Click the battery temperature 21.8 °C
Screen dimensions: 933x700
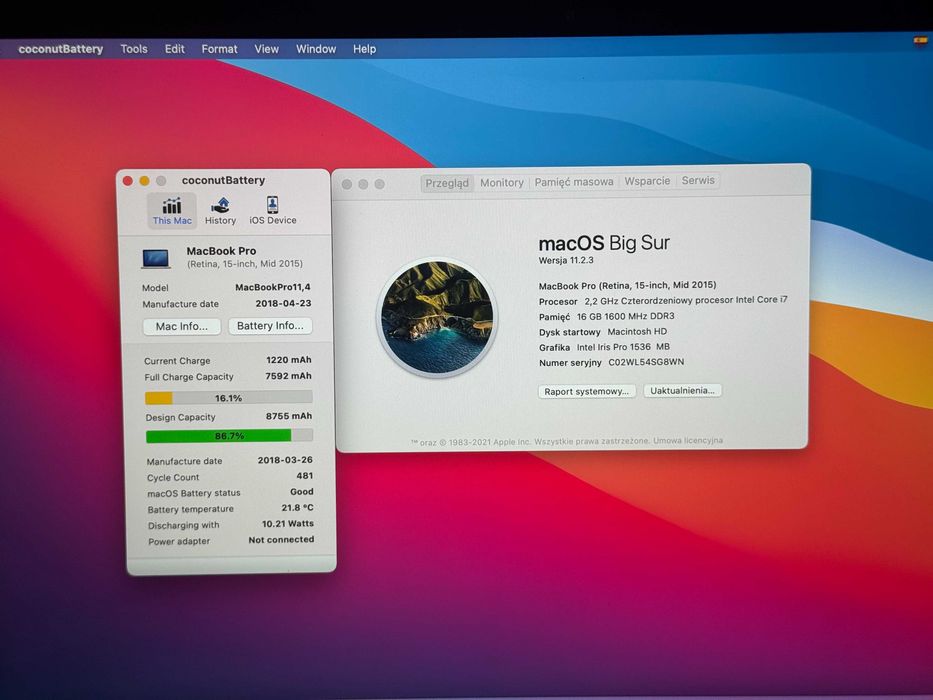click(298, 508)
